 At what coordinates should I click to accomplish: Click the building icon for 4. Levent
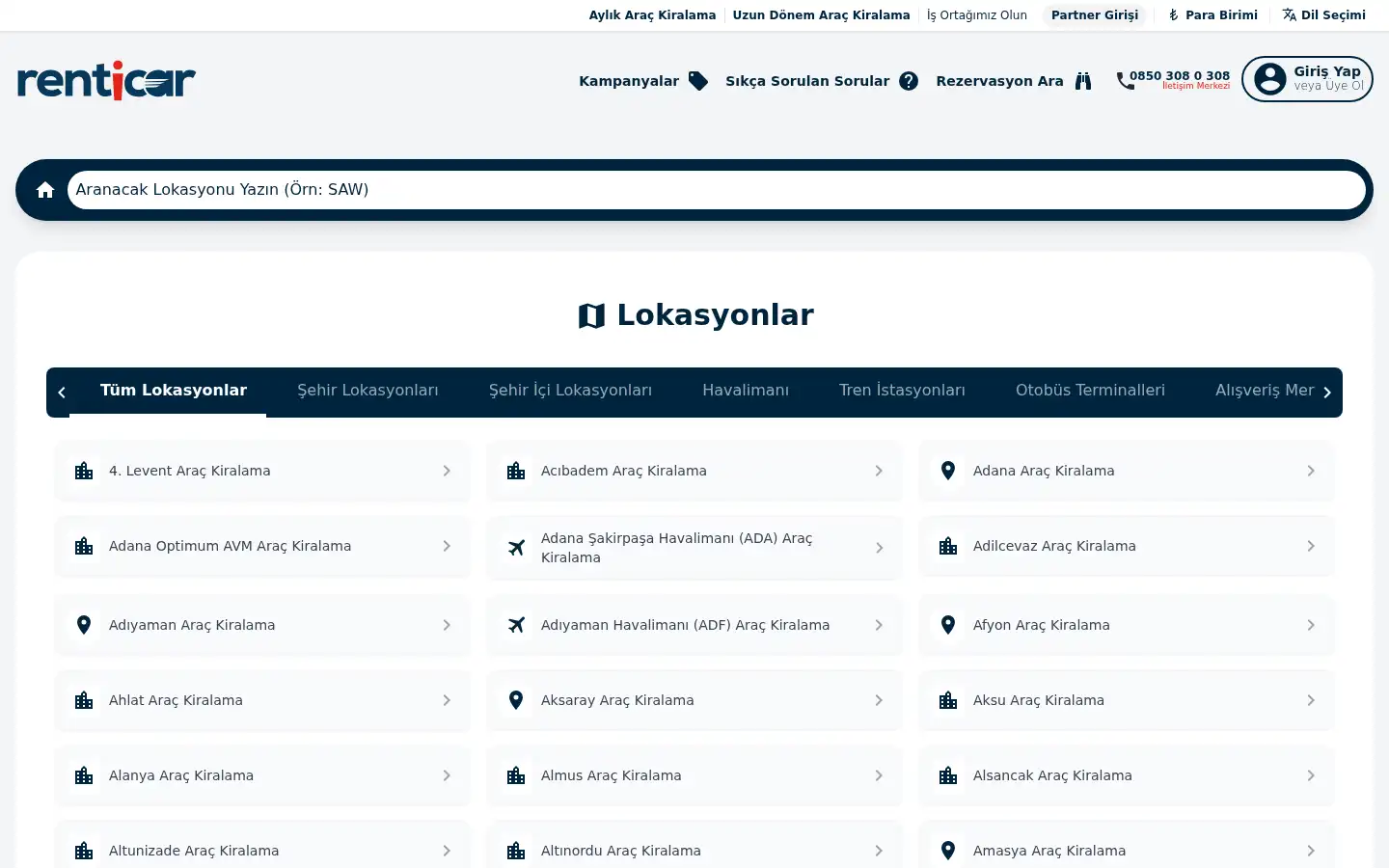[84, 471]
